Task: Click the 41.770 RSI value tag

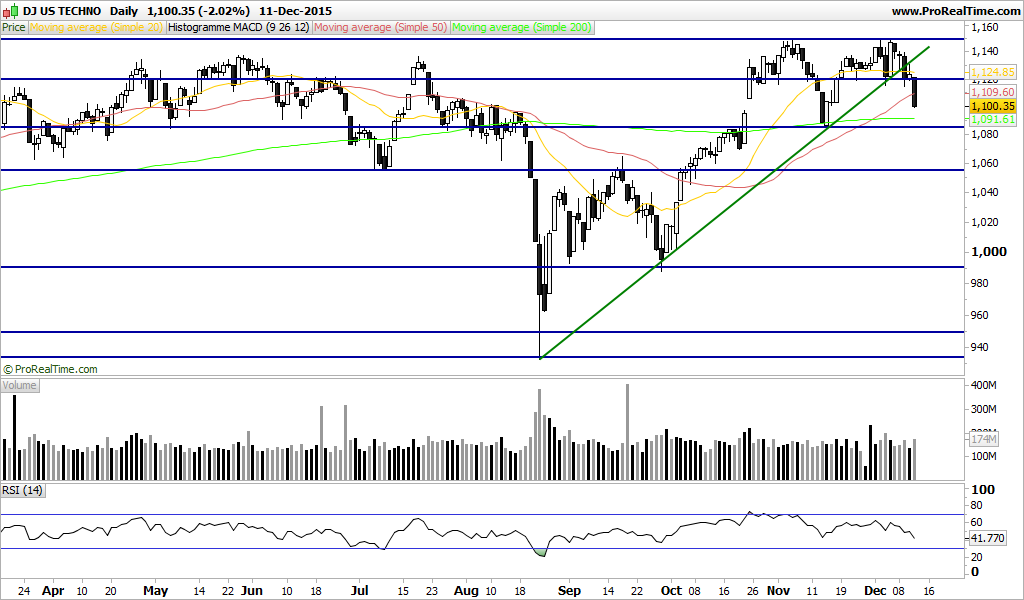Action: [988, 539]
